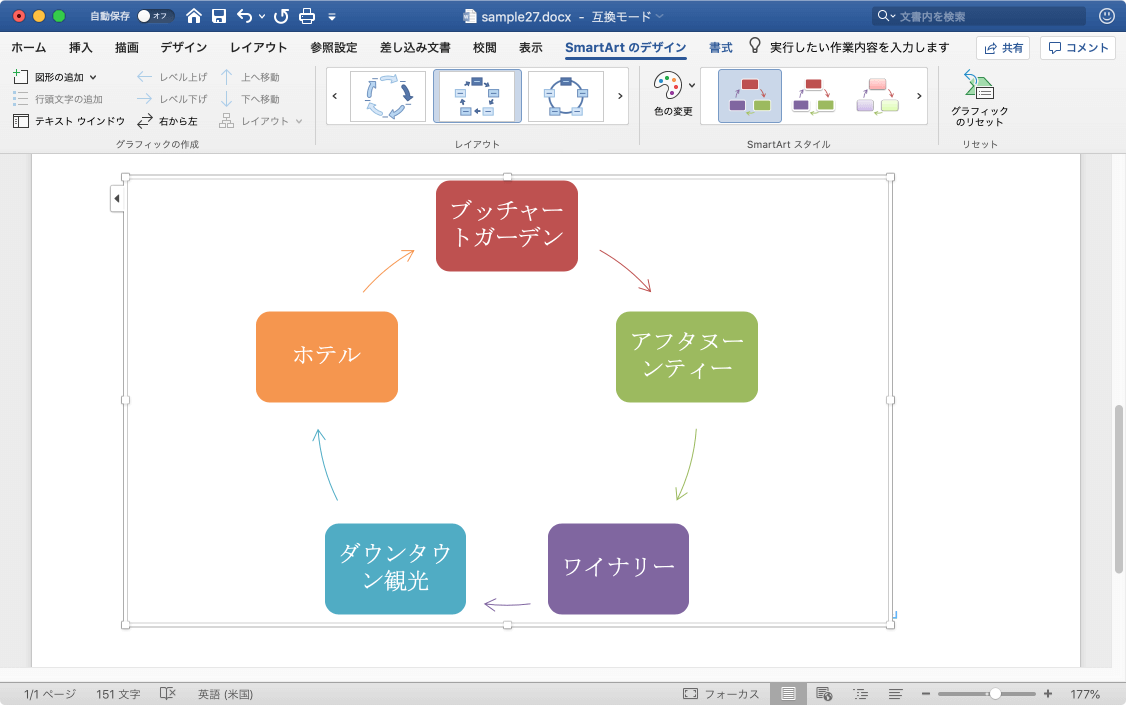Open the undo history dropdown arrow

coord(261,17)
